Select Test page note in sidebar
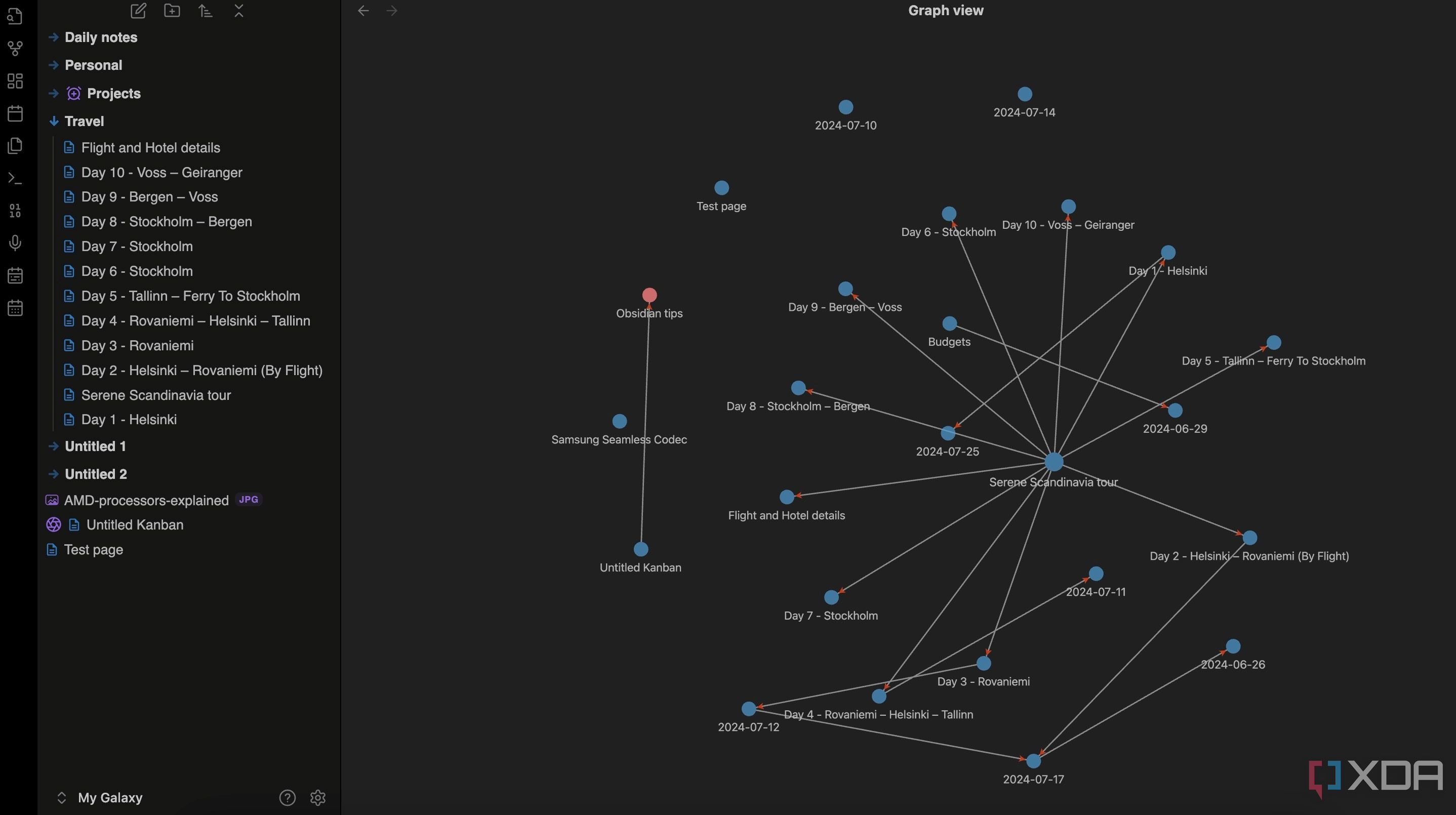 click(x=93, y=550)
